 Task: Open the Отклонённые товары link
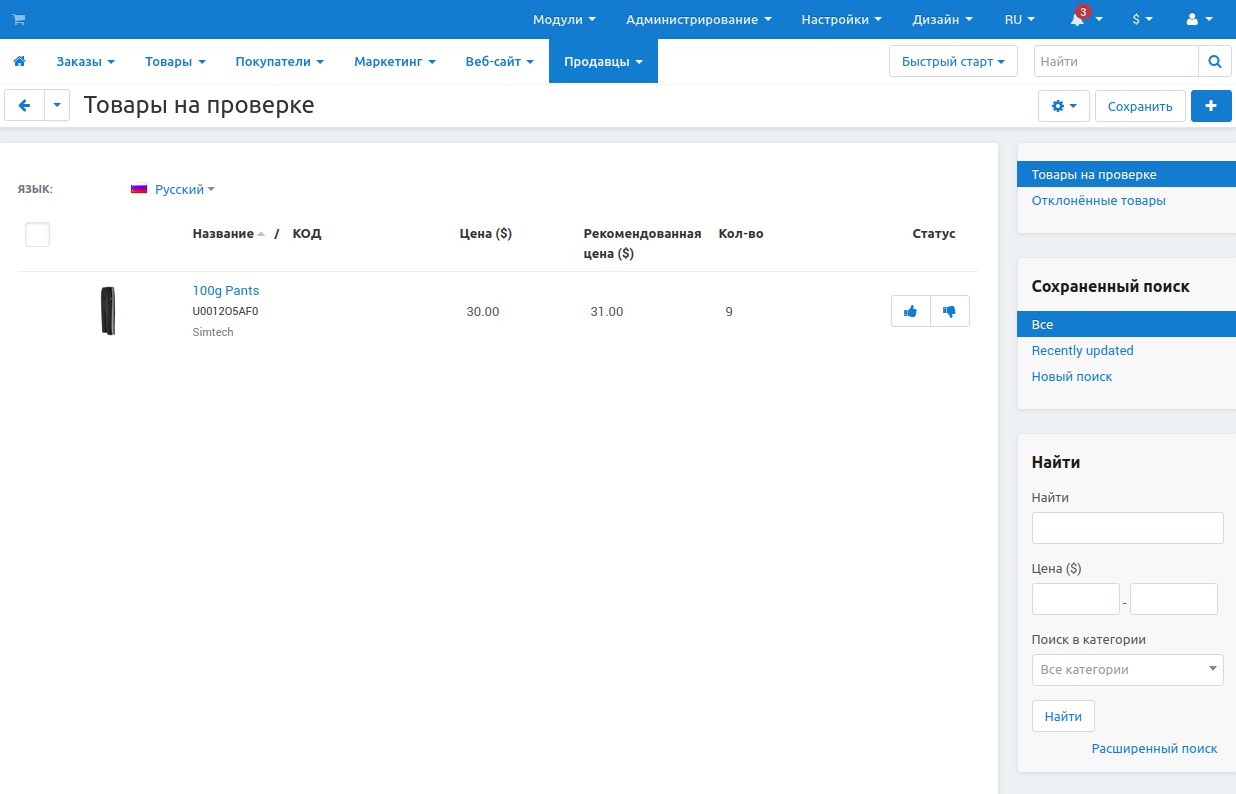1098,201
